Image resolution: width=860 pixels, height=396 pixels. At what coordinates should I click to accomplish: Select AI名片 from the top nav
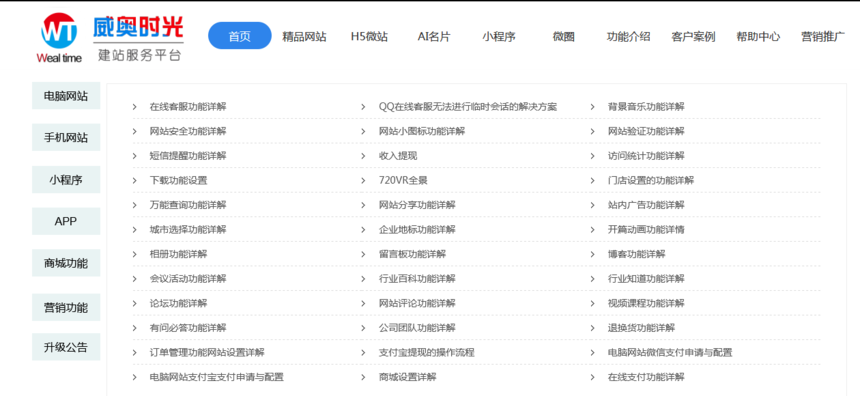tap(434, 37)
